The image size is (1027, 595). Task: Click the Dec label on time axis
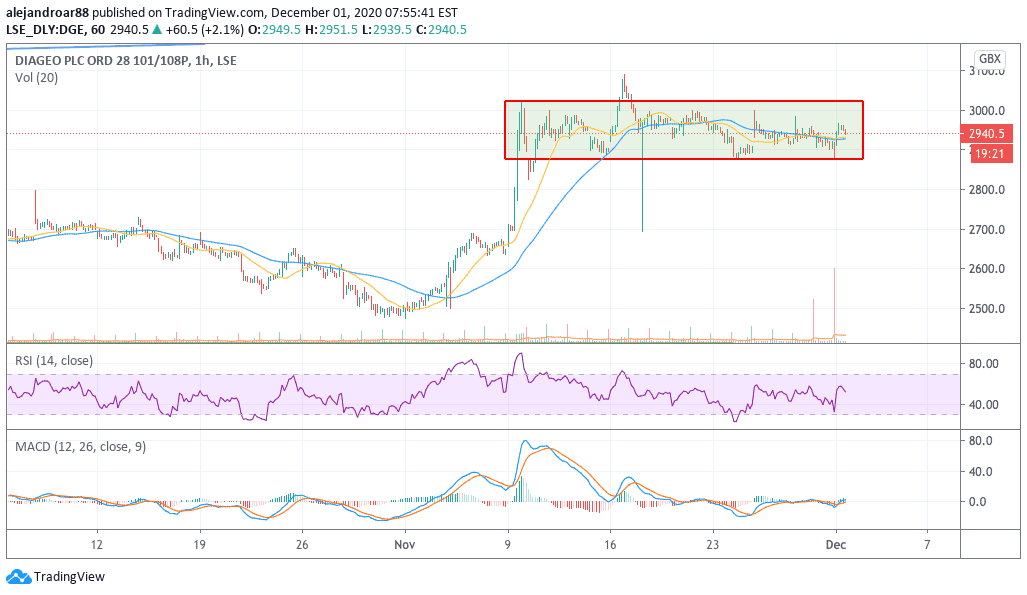coord(836,545)
